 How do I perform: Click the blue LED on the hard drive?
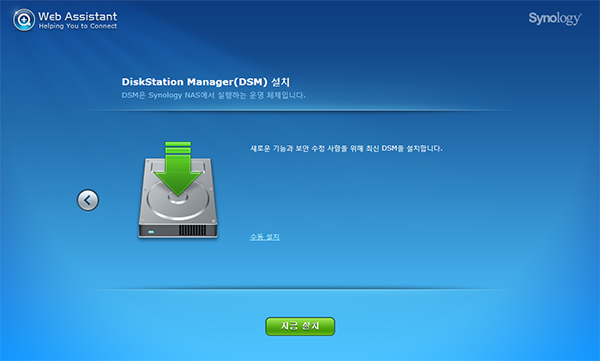(151, 232)
